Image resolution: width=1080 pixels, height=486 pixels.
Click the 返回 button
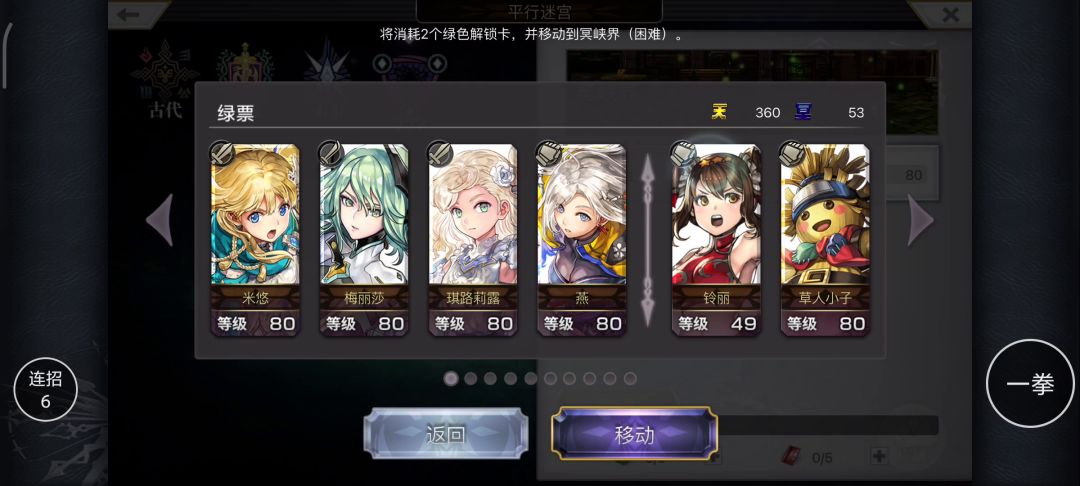pos(446,434)
